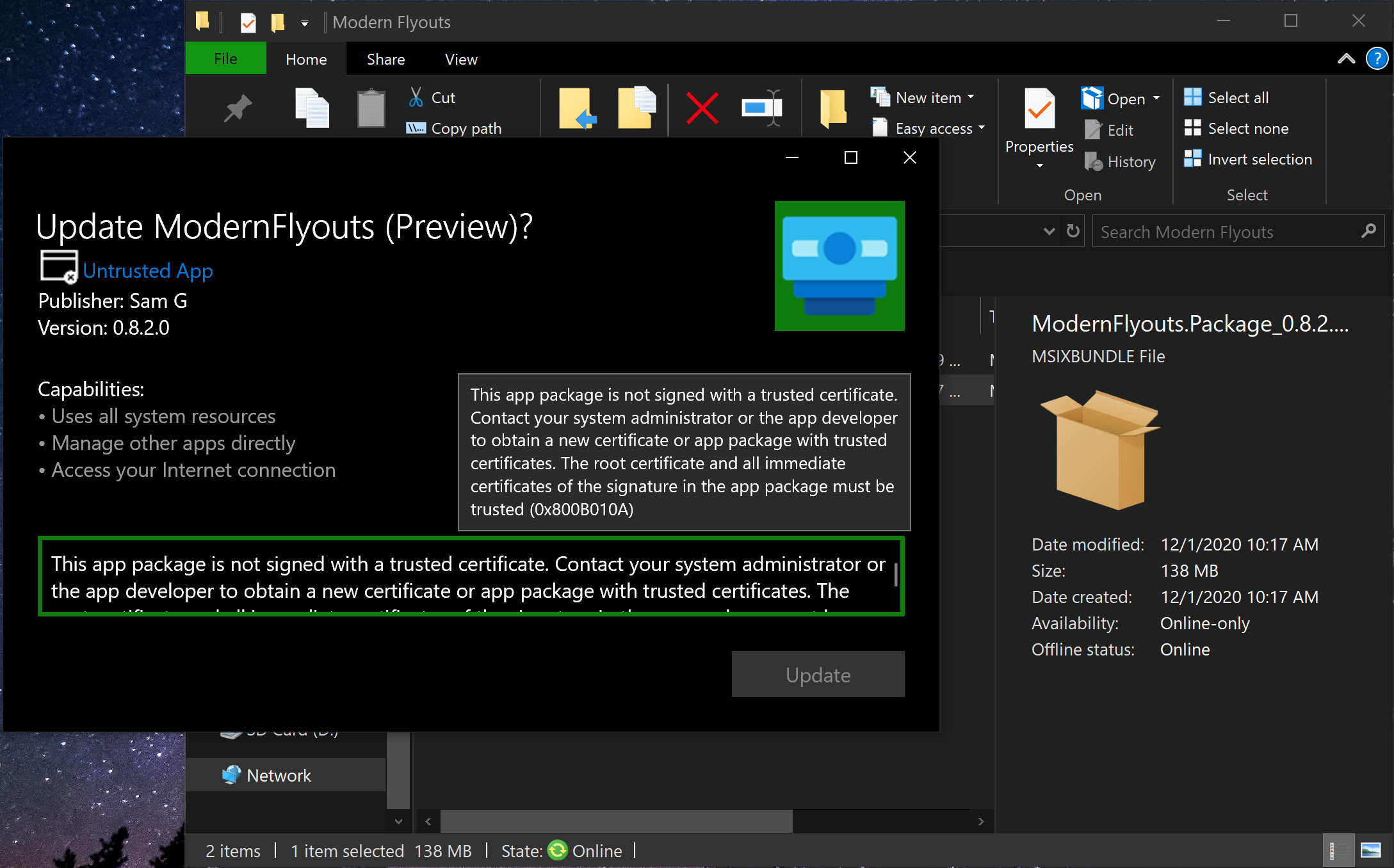Click the Untrusted App link

(x=148, y=271)
